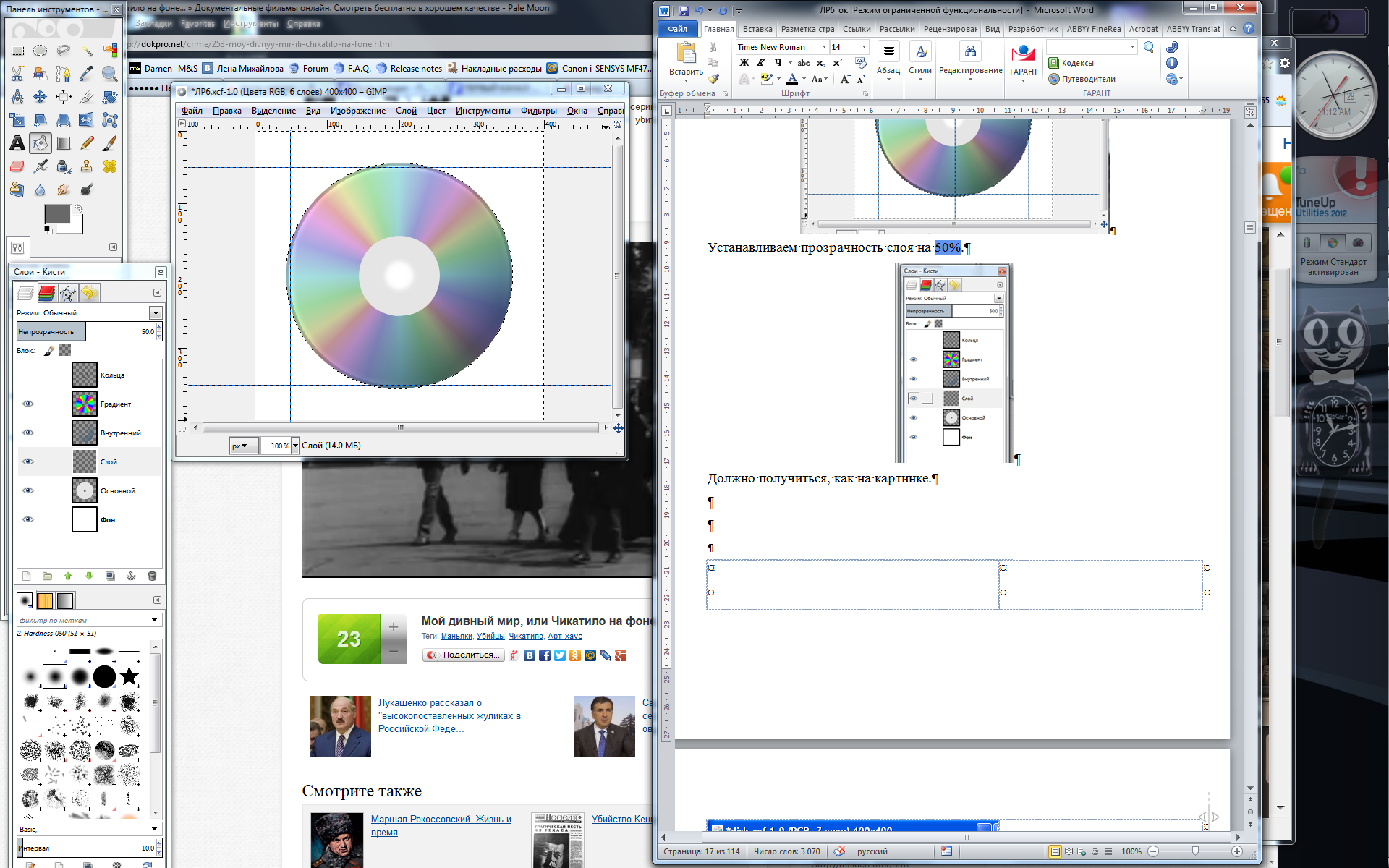Image resolution: width=1389 pixels, height=868 pixels.
Task: Select the Bucket Fill tool
Action: pos(41,143)
